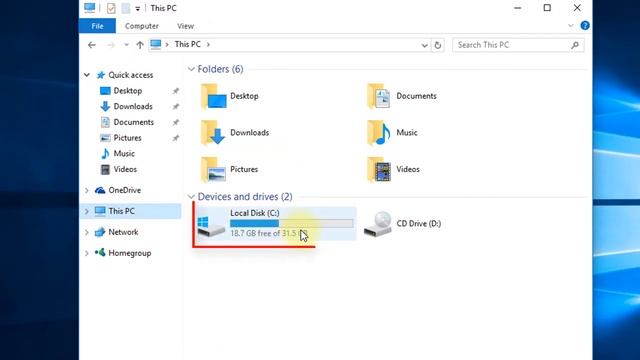The height and width of the screenshot is (360, 640).
Task: Go back with the left arrow
Action: click(x=92, y=45)
